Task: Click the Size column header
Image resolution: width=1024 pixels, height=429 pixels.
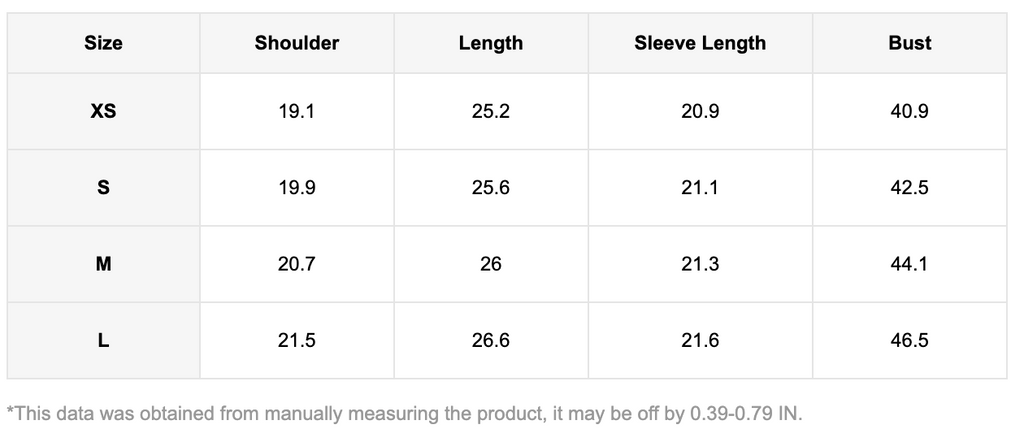Action: [103, 43]
